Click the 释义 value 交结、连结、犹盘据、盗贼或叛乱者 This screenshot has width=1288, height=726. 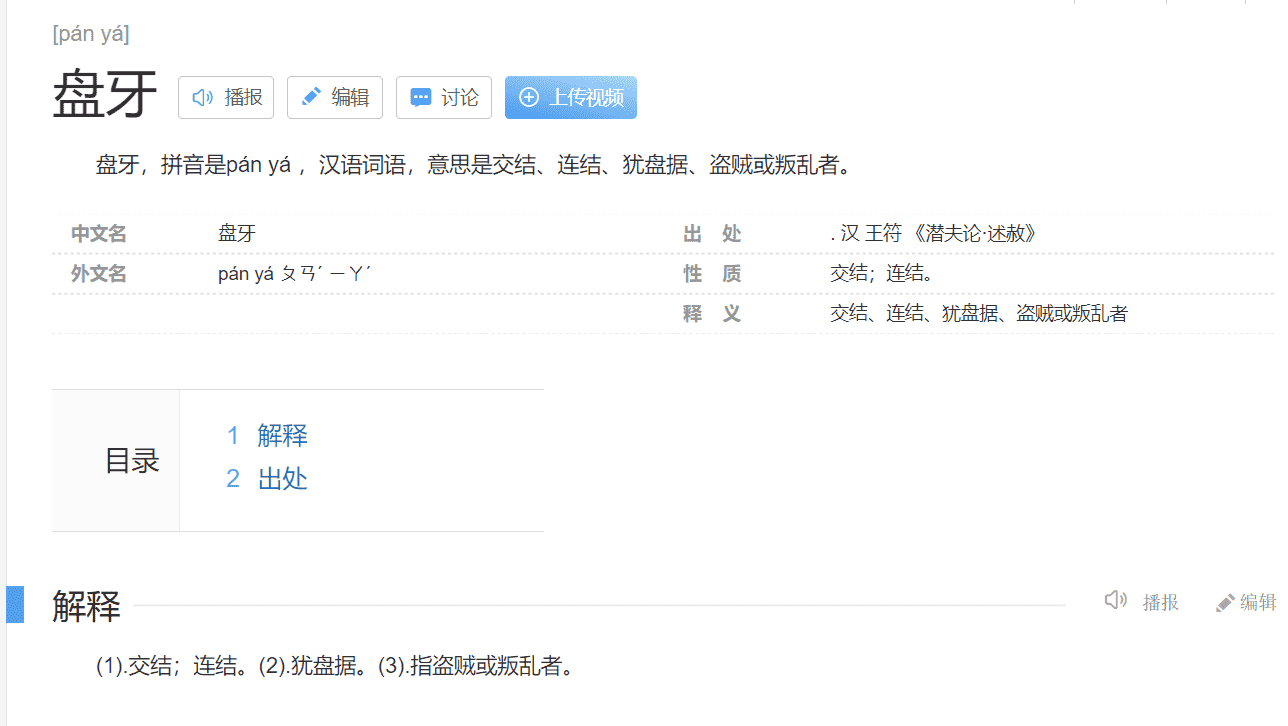979,314
